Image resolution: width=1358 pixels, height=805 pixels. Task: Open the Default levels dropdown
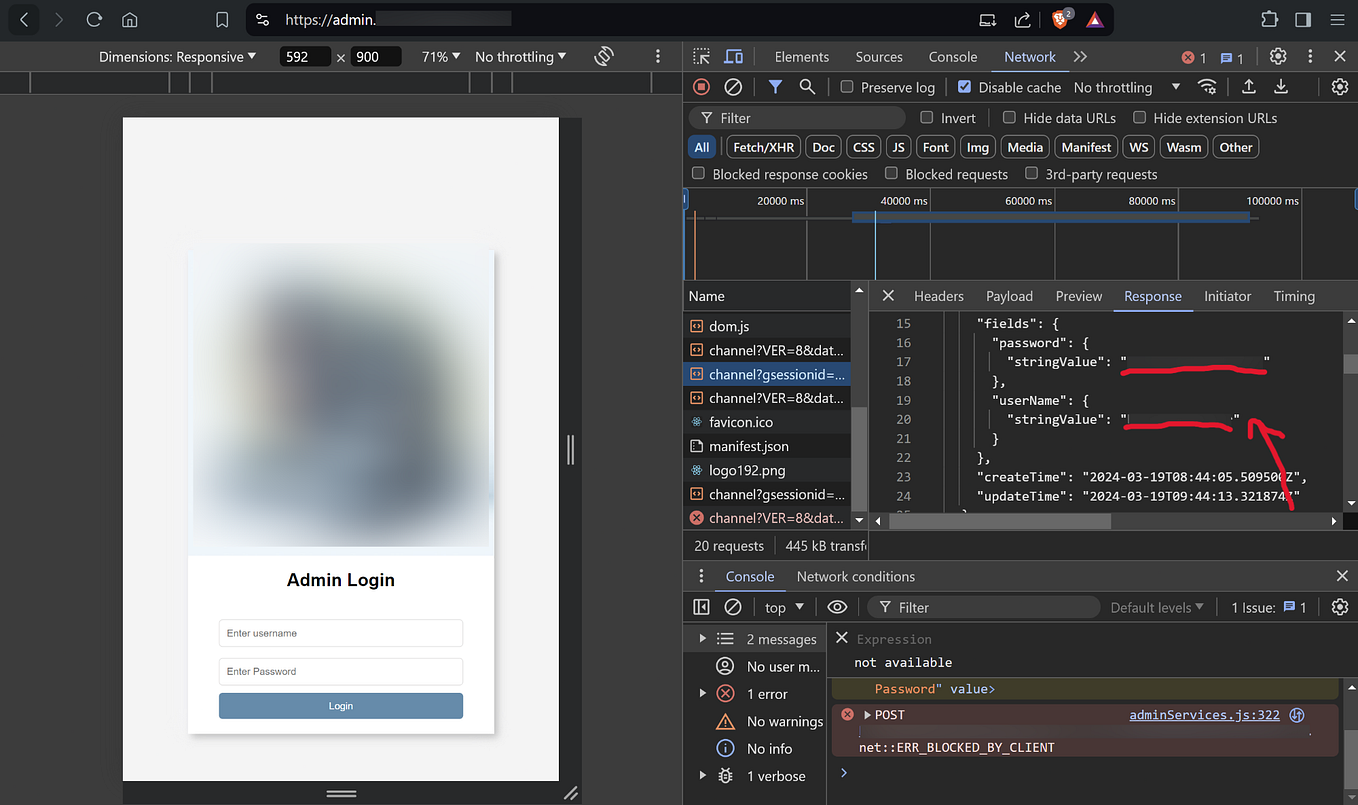(x=1157, y=607)
